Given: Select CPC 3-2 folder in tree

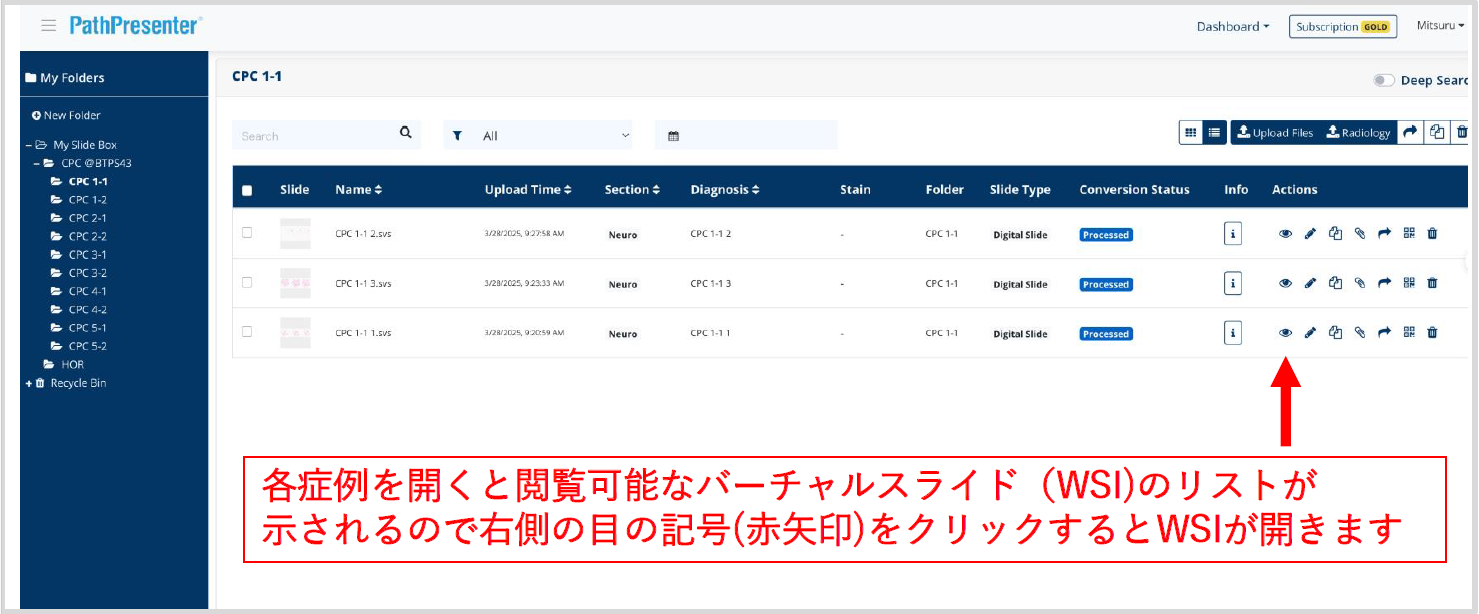Looking at the screenshot, I should 87,273.
